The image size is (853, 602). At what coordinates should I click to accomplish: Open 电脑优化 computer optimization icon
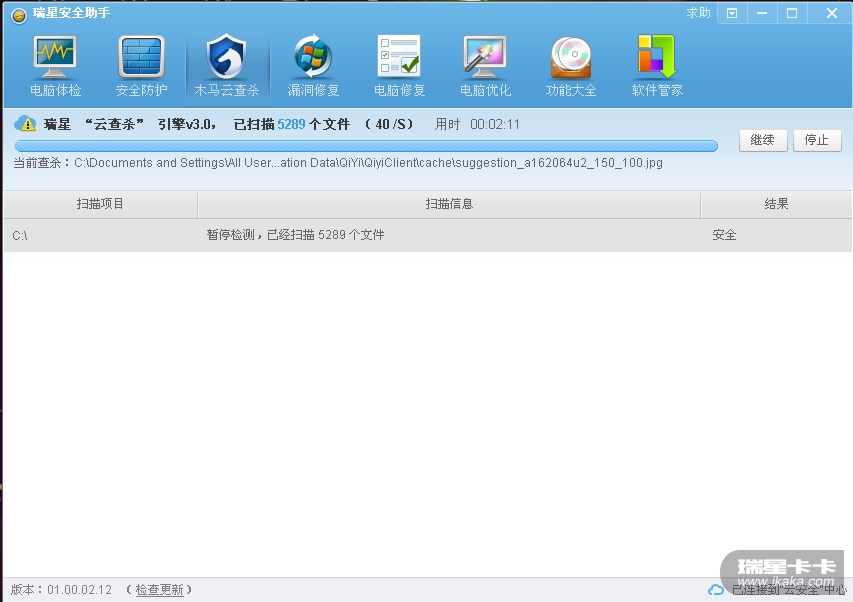click(x=485, y=66)
